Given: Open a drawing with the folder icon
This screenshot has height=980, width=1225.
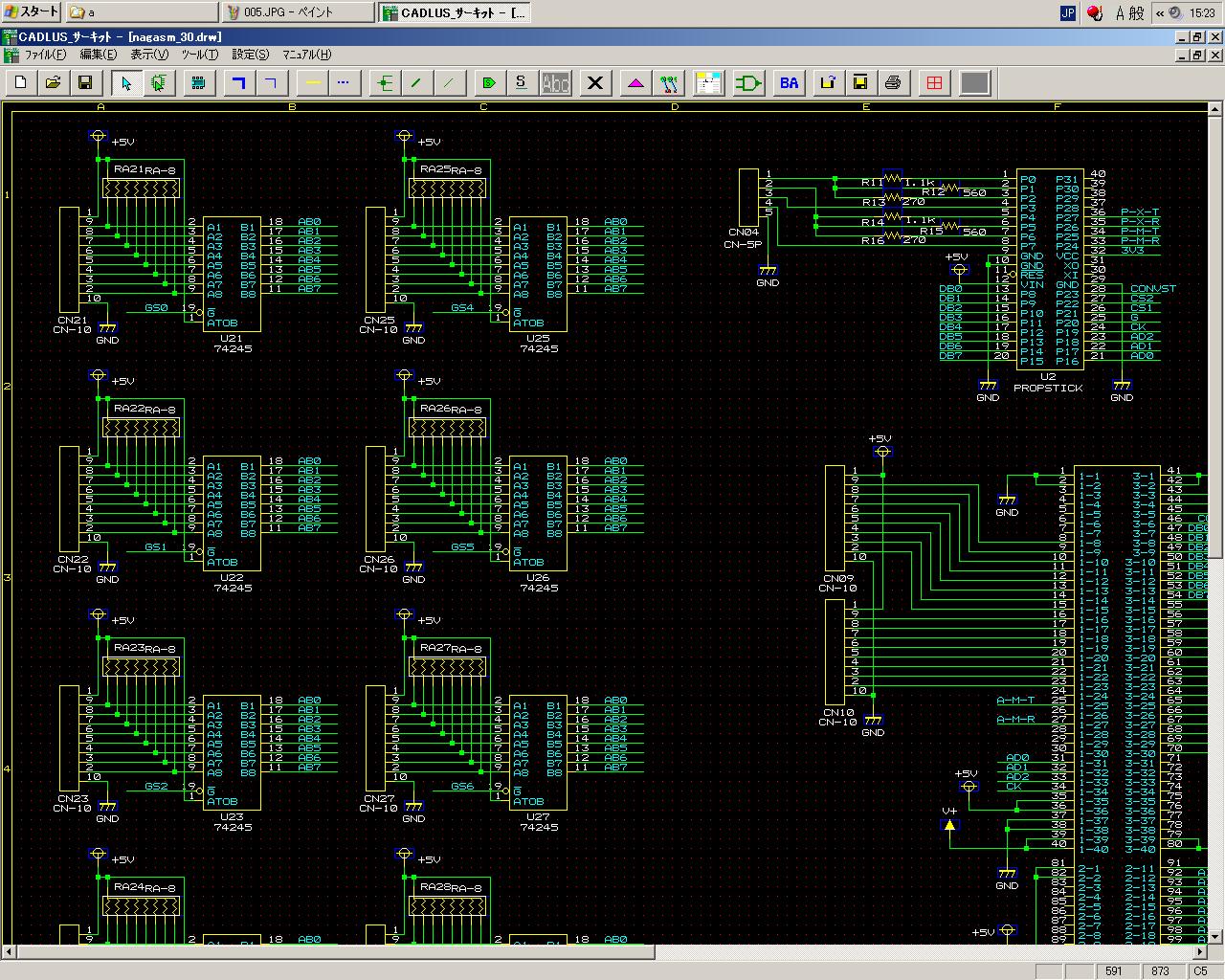Looking at the screenshot, I should (x=53, y=83).
